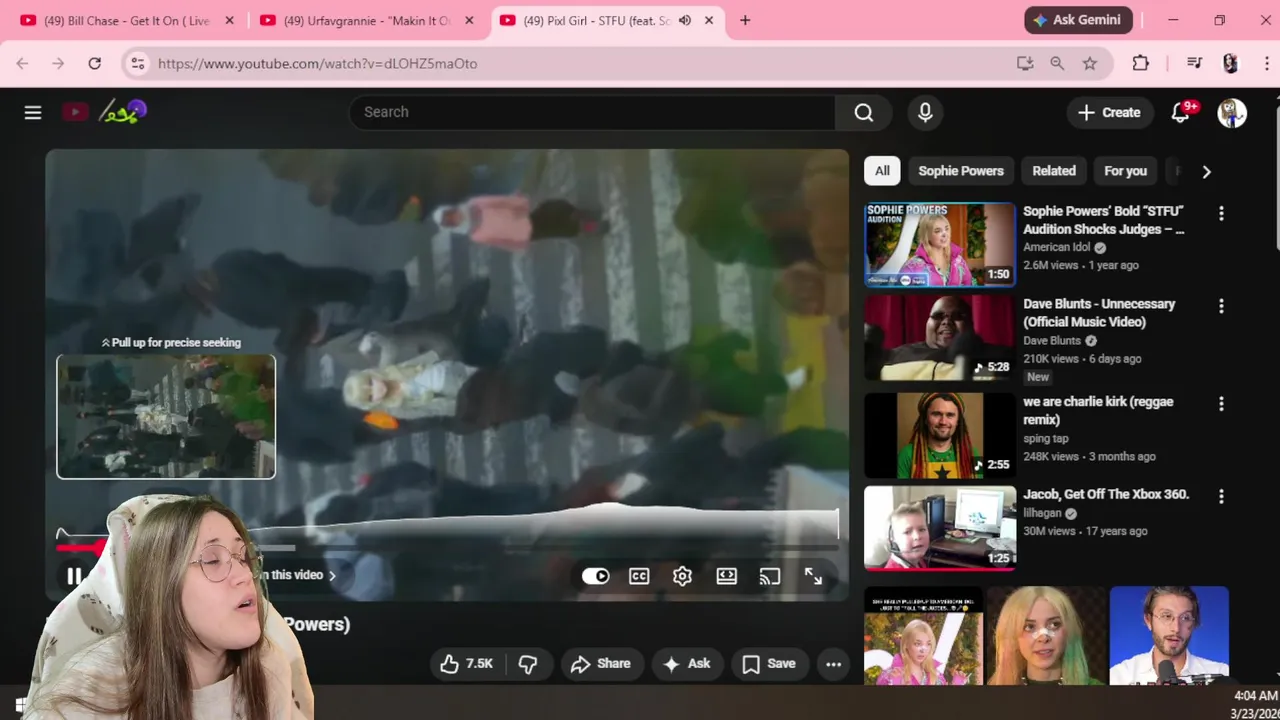Open the browser extensions puzzle icon
The image size is (1280, 720).
coord(1140,63)
